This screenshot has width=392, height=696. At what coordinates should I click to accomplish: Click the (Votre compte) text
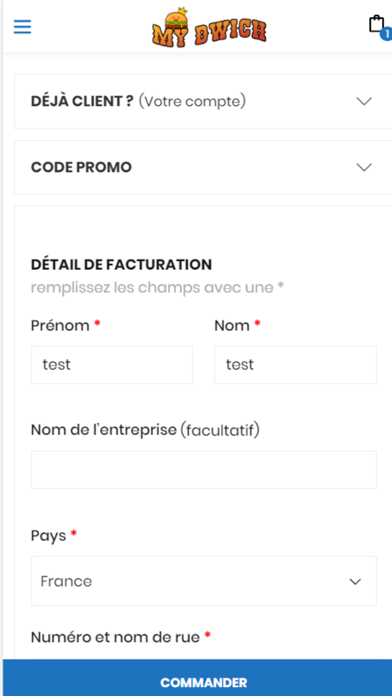point(192,101)
